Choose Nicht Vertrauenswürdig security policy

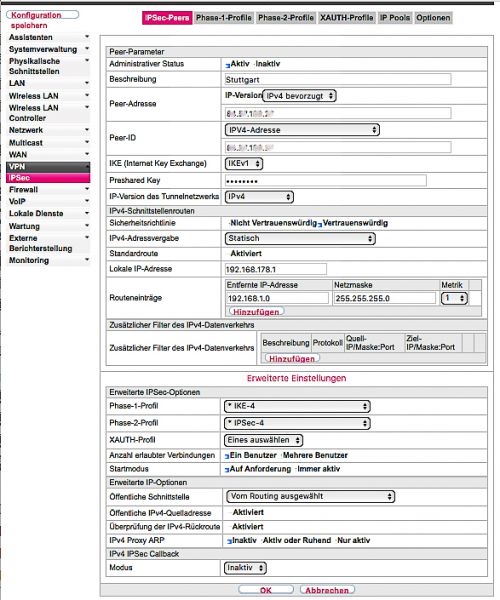[229, 223]
